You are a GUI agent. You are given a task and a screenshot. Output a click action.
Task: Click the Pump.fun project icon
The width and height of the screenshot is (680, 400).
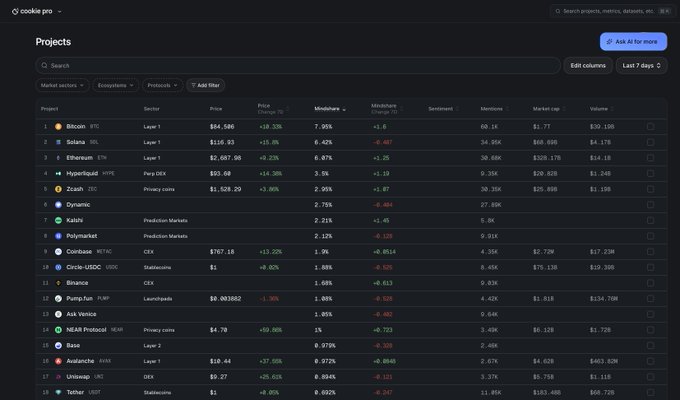58,298
